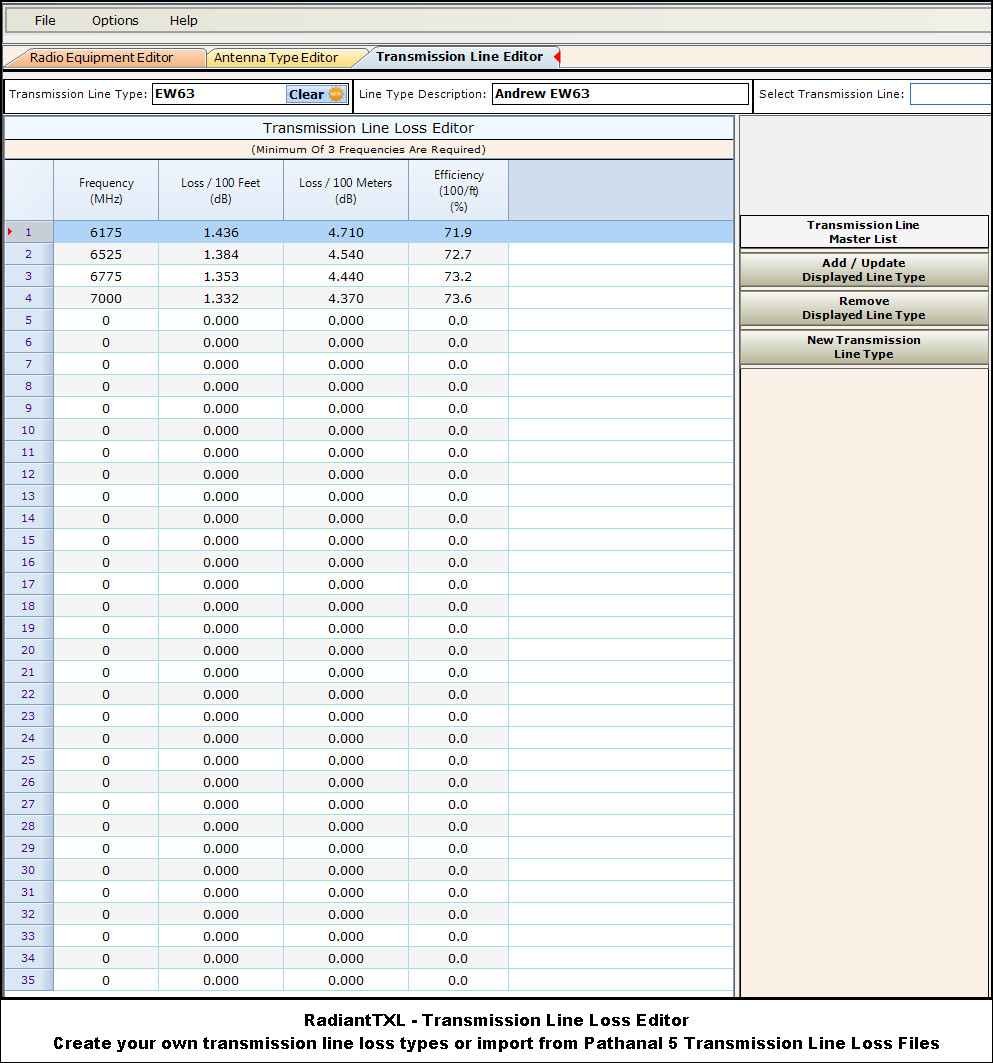993x1063 pixels.
Task: Open the Select Transmission Line dropdown
Action: pyautogui.click(x=950, y=95)
